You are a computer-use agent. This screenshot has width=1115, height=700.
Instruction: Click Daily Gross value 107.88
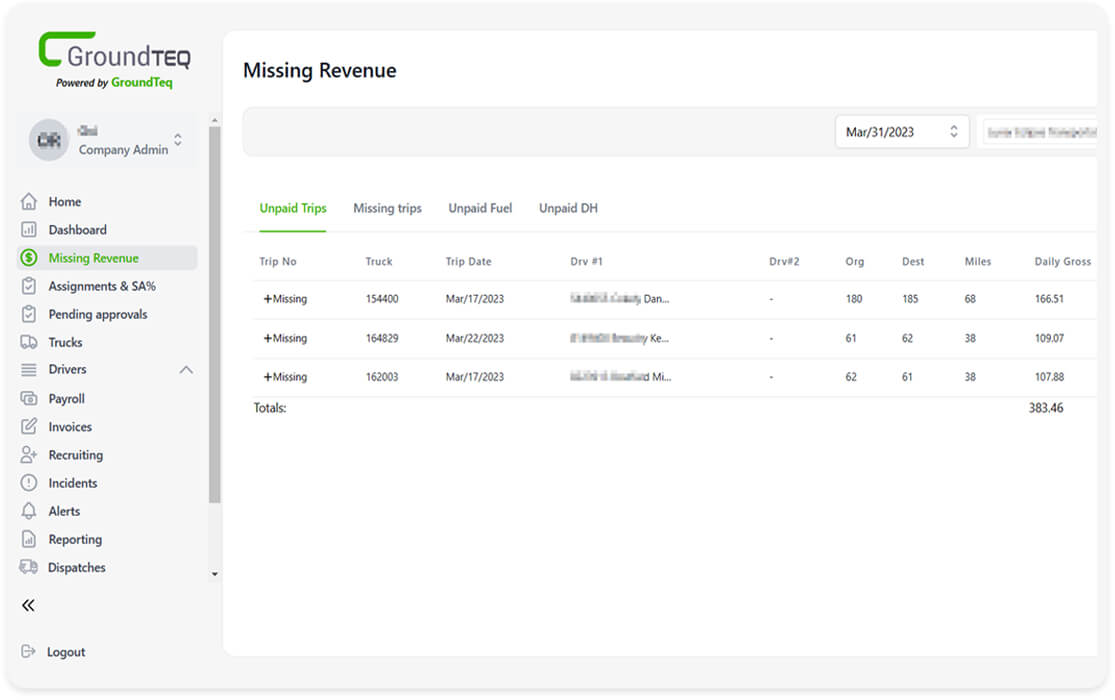click(1050, 377)
